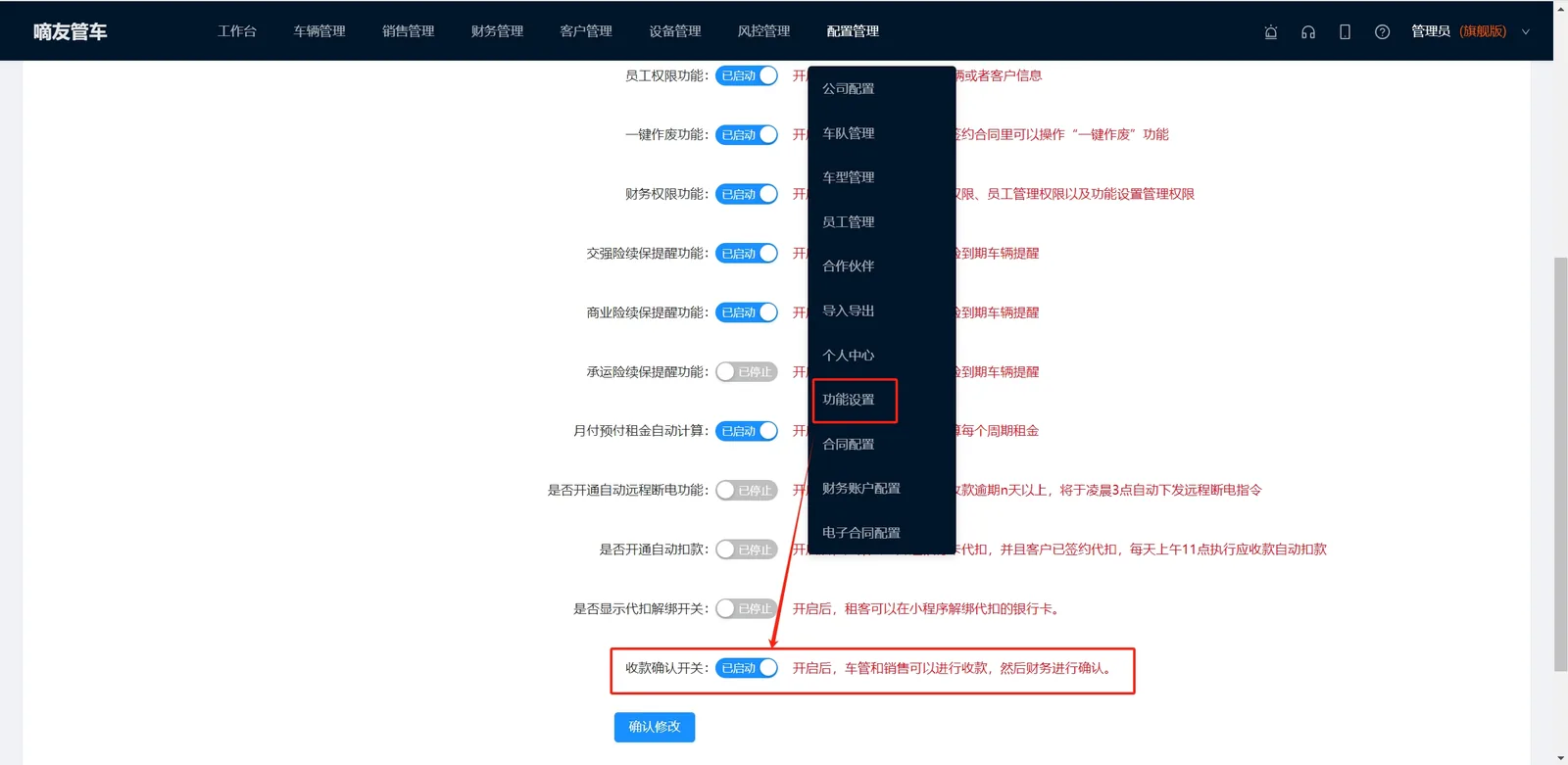Toggle the 员工权限功能 switch
The width and height of the screenshot is (1568, 765).
(747, 75)
